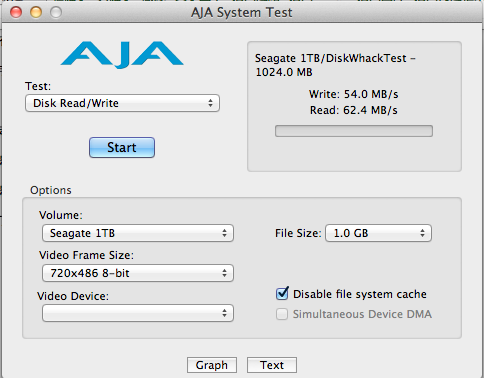Click the gray zoom window button
The image size is (484, 378).
(x=56, y=12)
